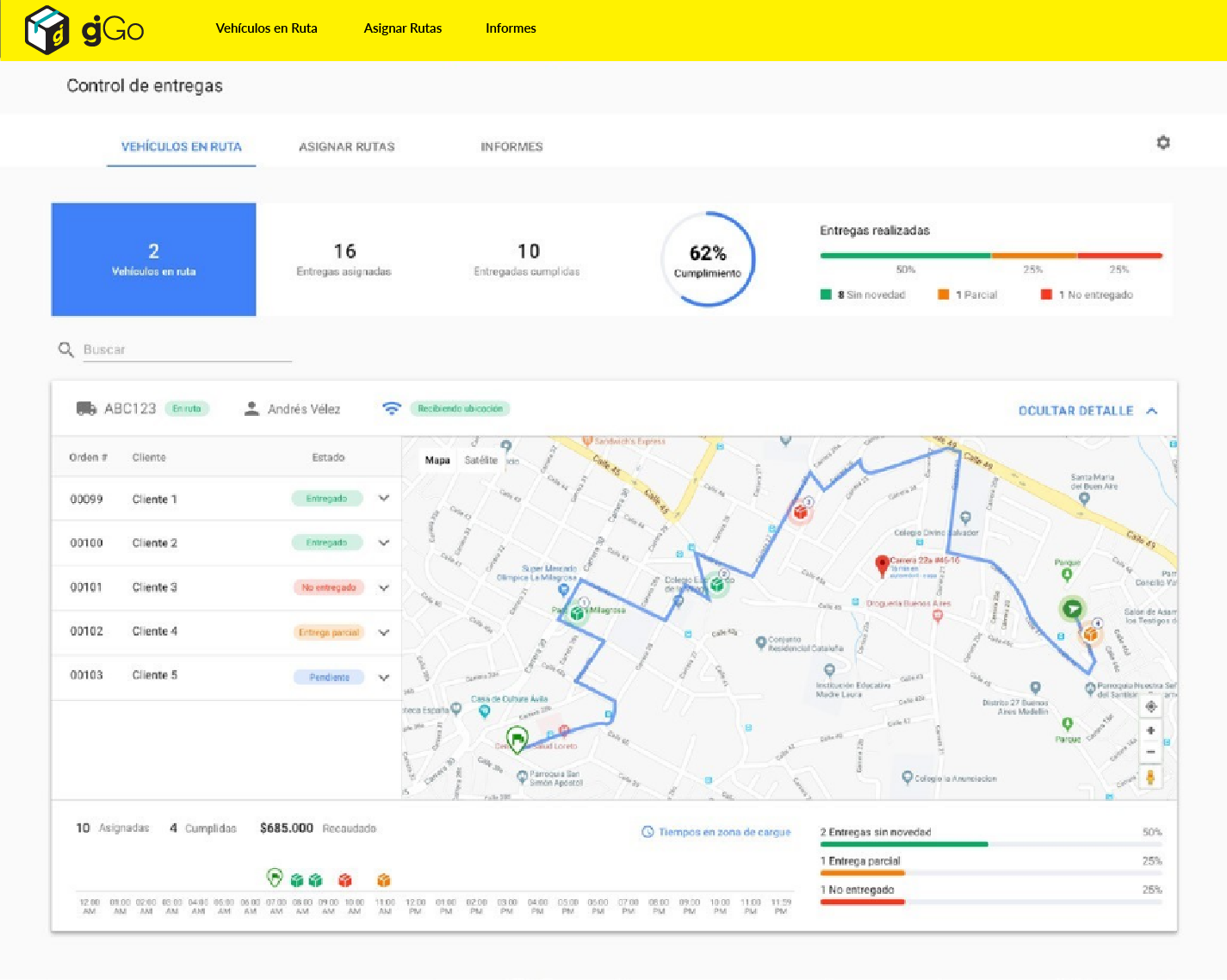Click the search magnifier icon
The image size is (1227, 980).
(x=65, y=350)
